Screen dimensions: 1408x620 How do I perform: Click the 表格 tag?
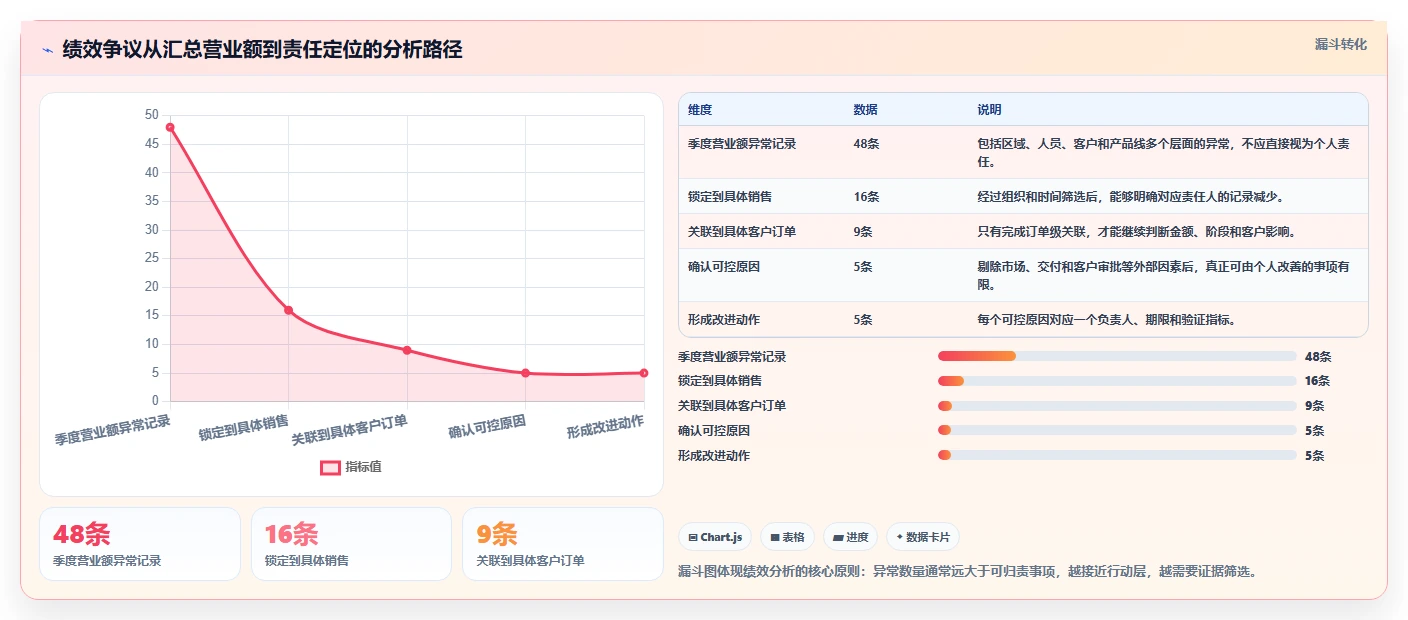(788, 537)
